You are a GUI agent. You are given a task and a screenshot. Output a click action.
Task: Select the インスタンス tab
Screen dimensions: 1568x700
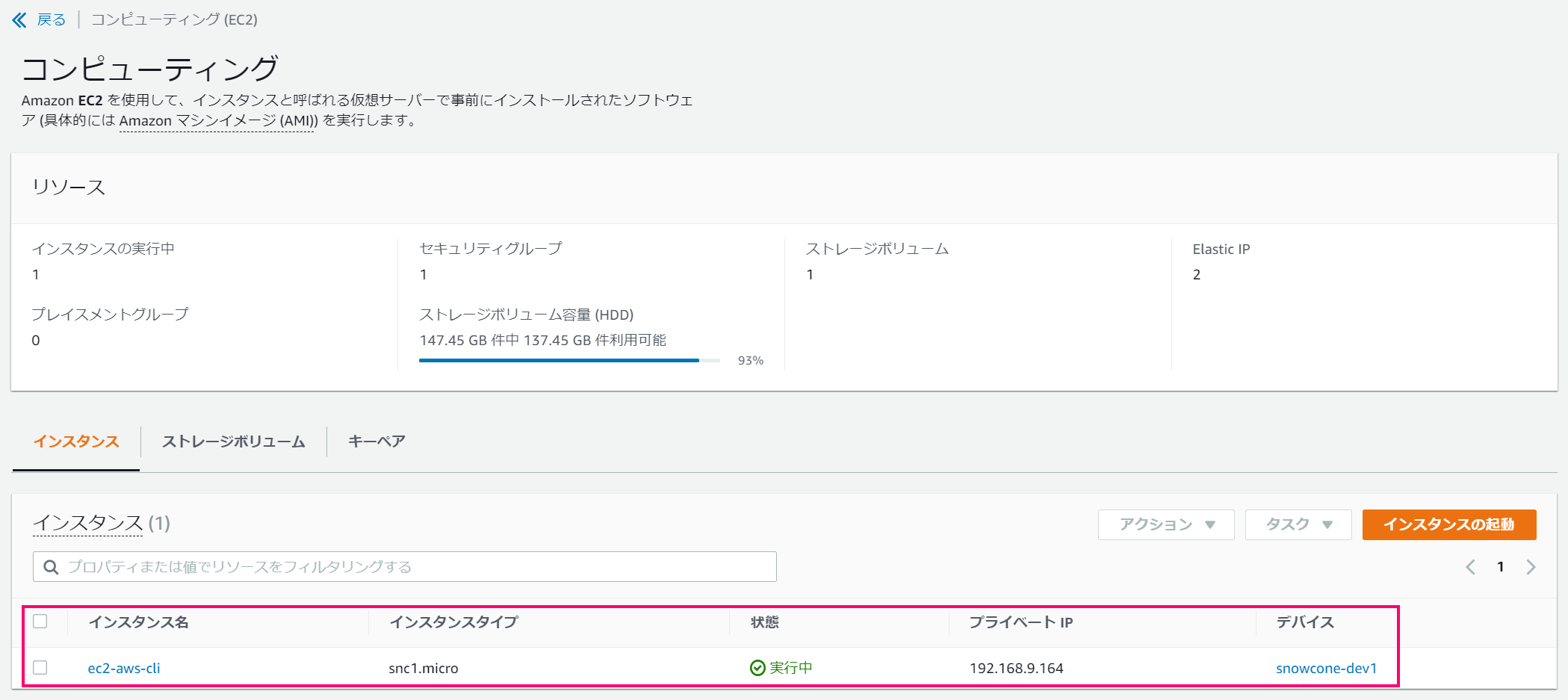click(75, 442)
